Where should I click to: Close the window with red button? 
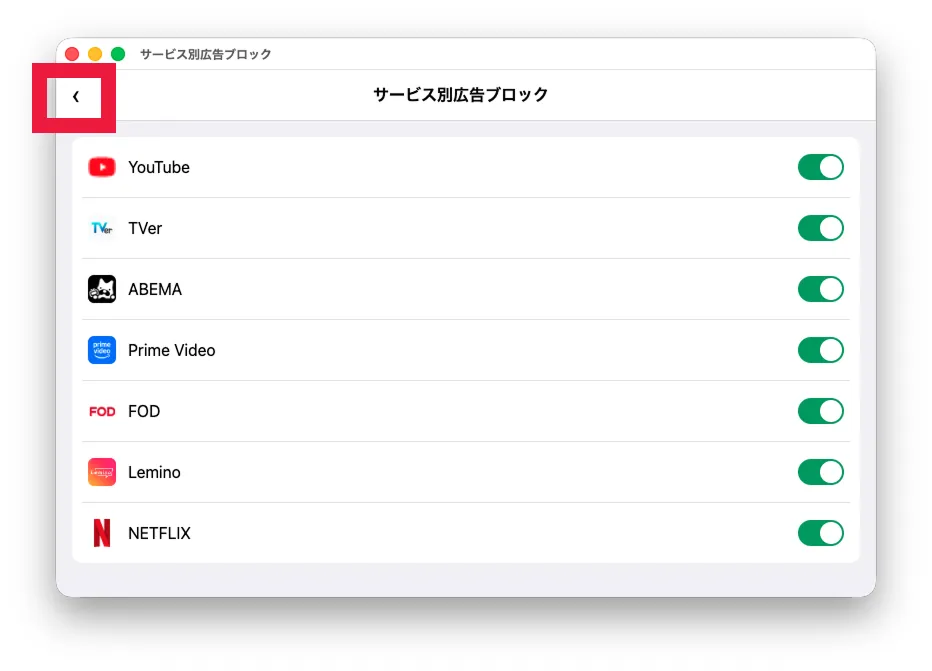pyautogui.click(x=72, y=54)
